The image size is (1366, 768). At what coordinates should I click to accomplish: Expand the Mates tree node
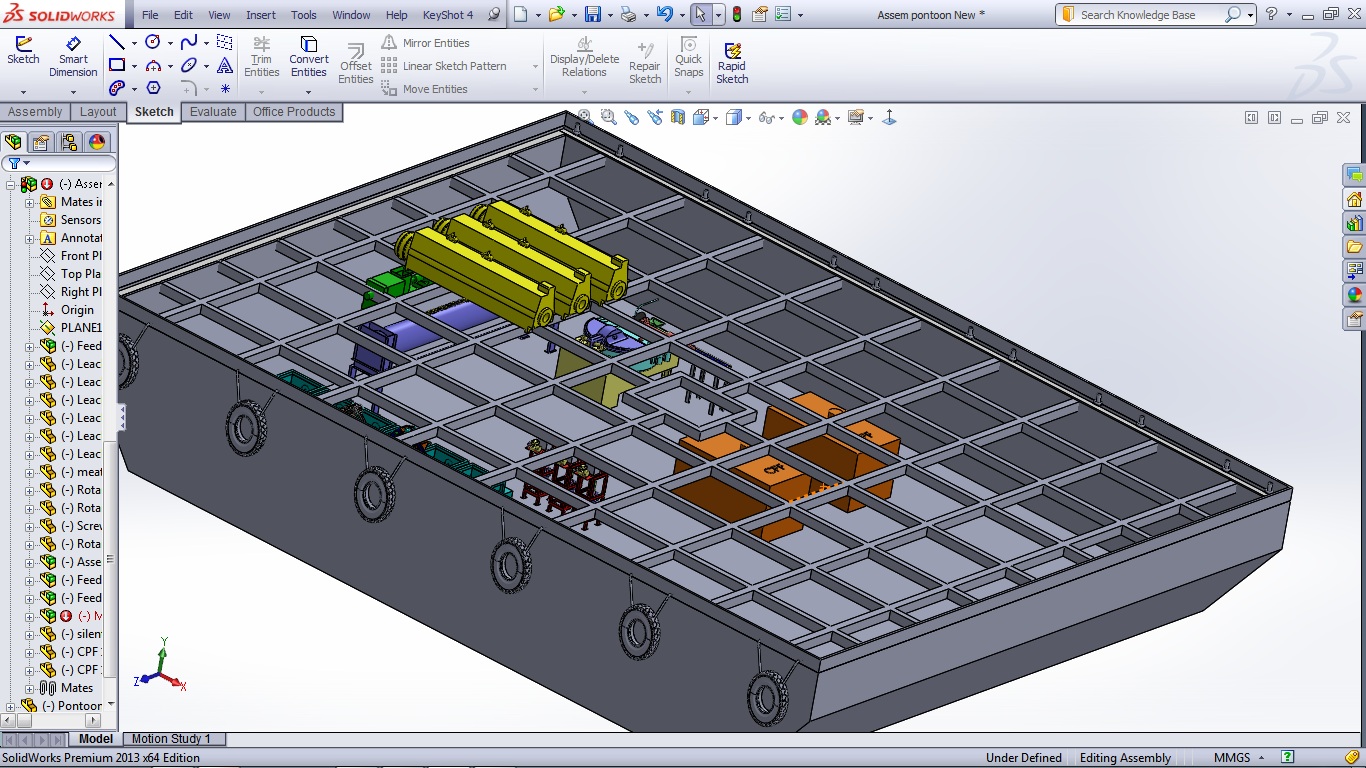click(x=30, y=688)
